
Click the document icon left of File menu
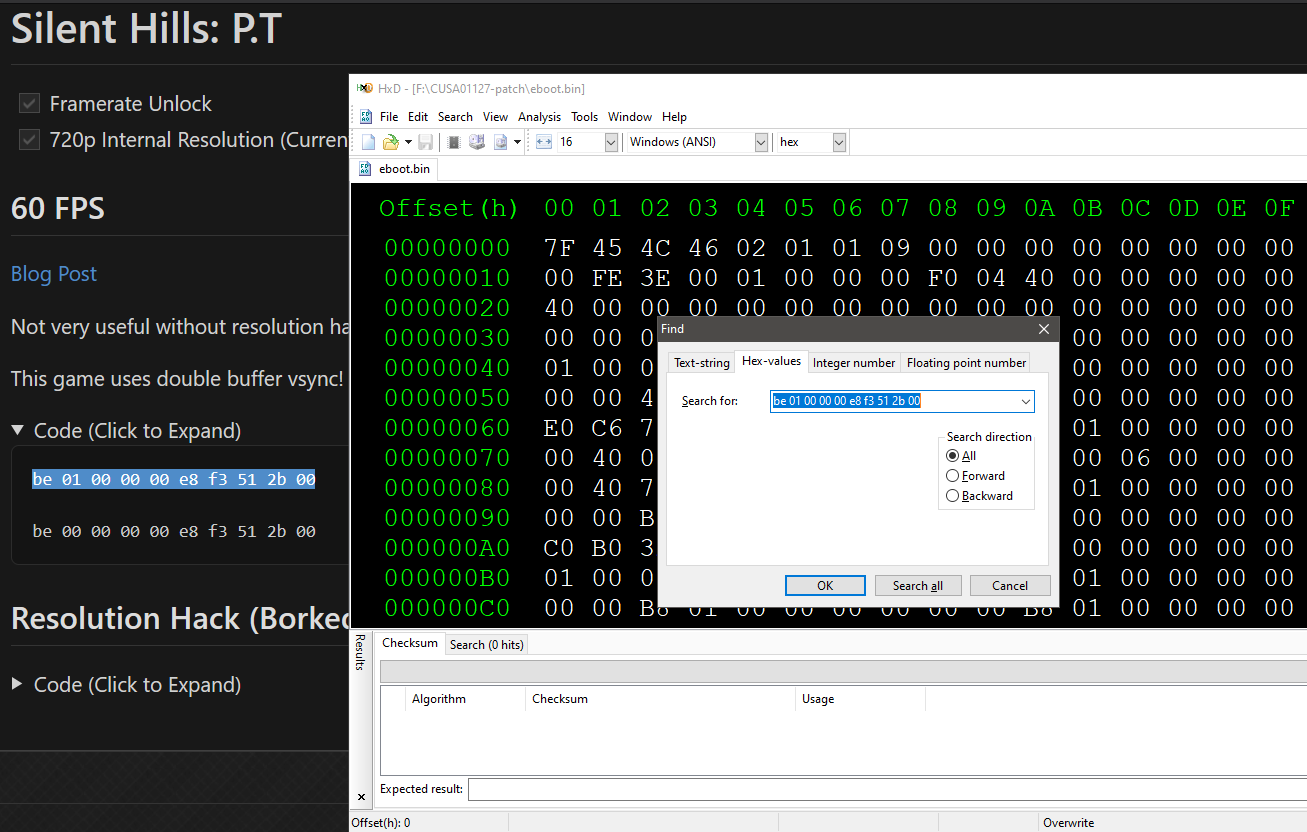[x=366, y=117]
